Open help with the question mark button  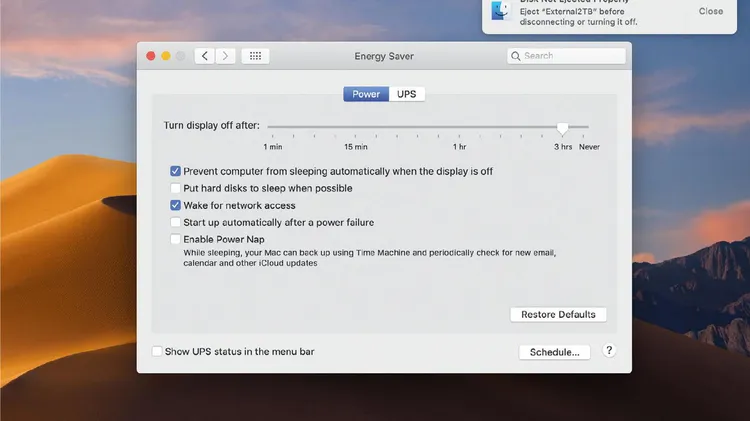tap(609, 351)
